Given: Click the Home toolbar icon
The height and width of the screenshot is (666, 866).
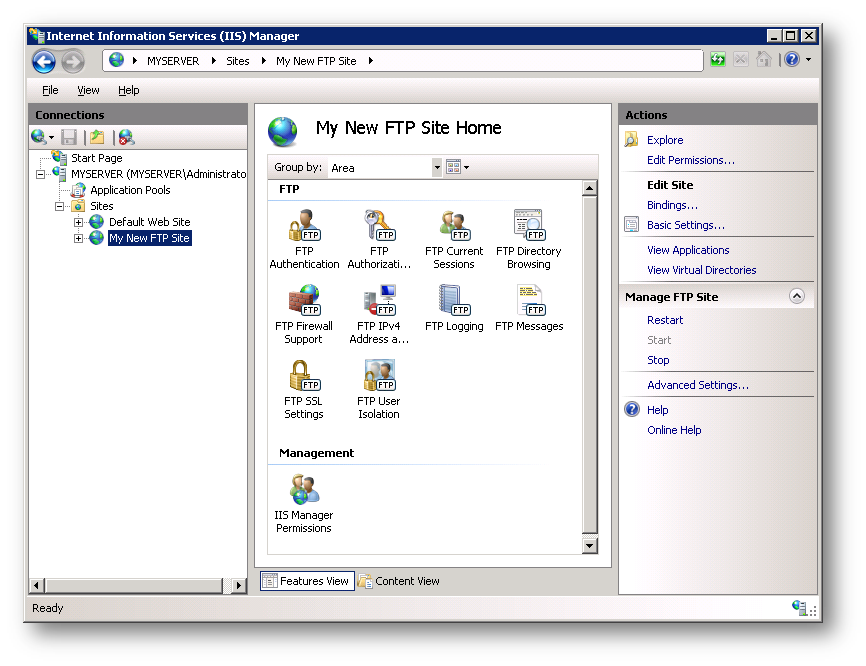Looking at the screenshot, I should click(x=764, y=59).
